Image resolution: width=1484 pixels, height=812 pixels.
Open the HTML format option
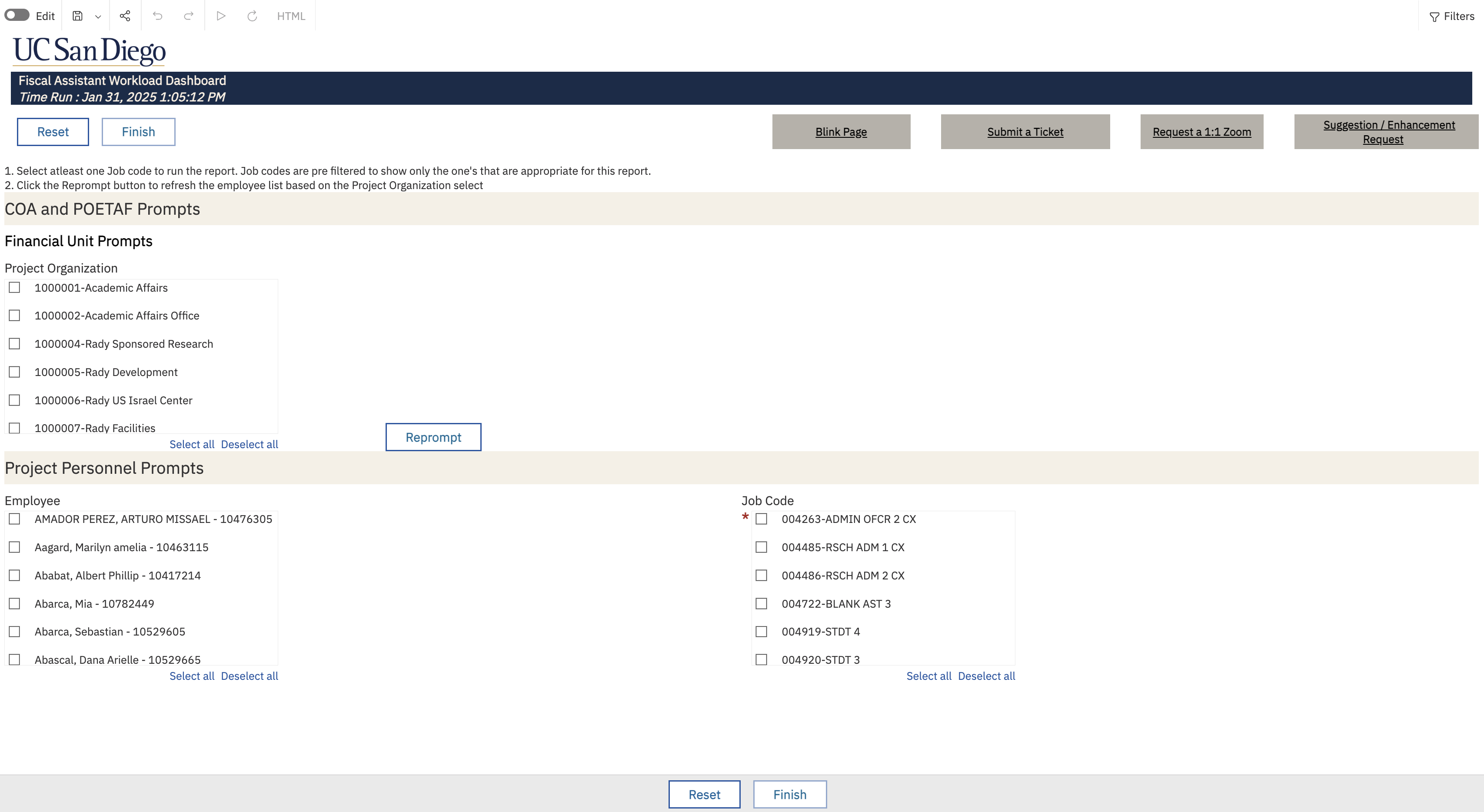point(291,16)
